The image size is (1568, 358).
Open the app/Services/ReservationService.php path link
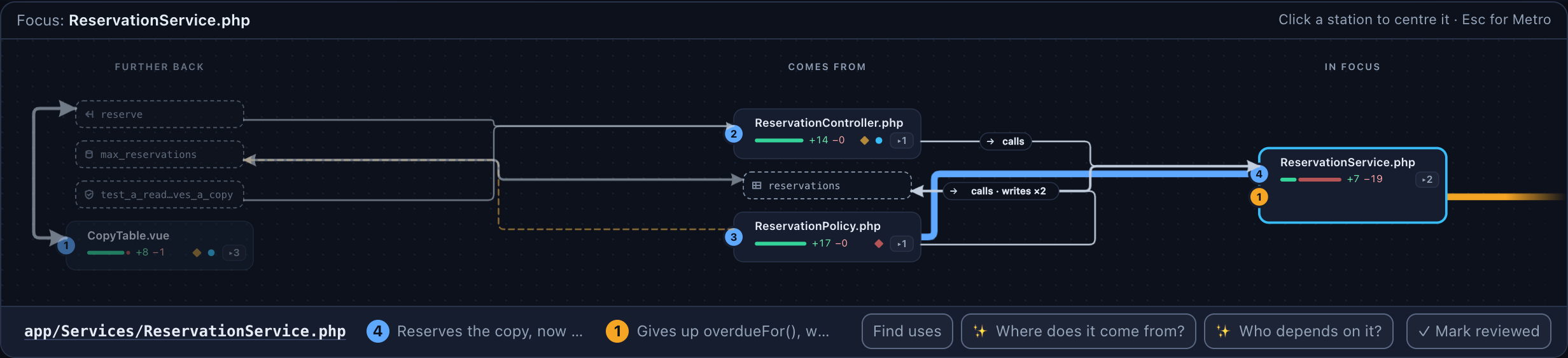pos(185,331)
